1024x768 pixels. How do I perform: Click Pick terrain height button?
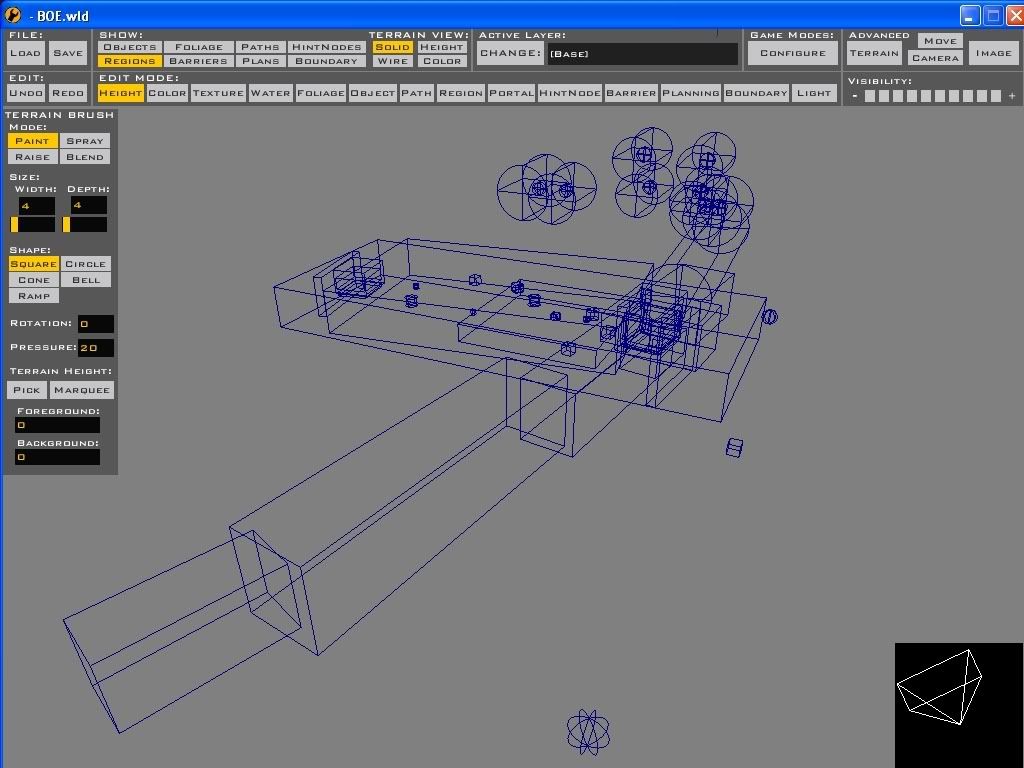[x=27, y=390]
